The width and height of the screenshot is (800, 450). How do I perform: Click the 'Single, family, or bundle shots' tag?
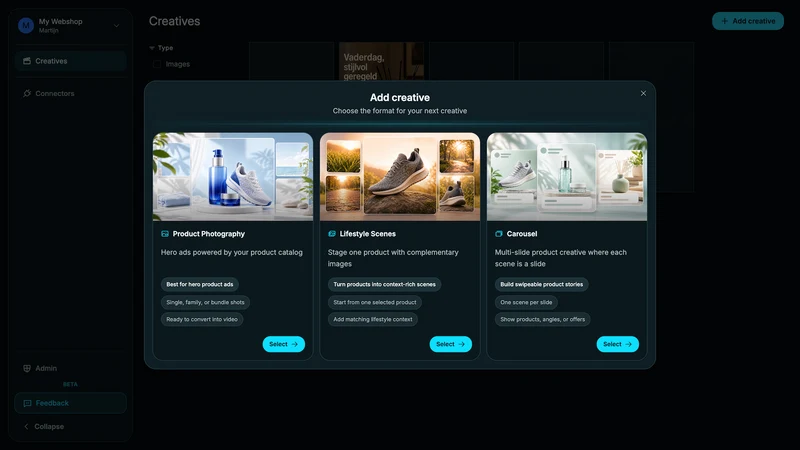[x=205, y=302]
